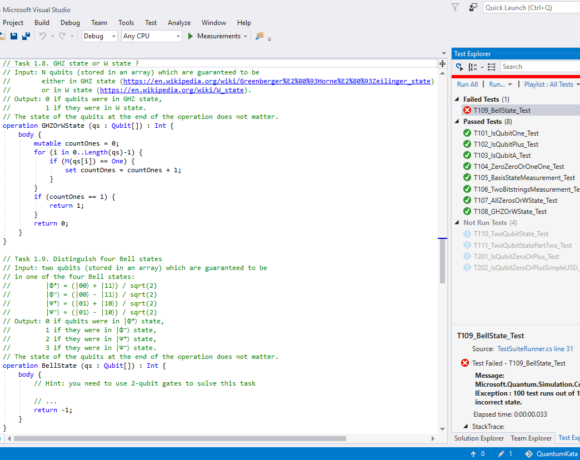Open the W_state Wikipedia link
Viewport: 580px width, 460px height.
coord(172,90)
